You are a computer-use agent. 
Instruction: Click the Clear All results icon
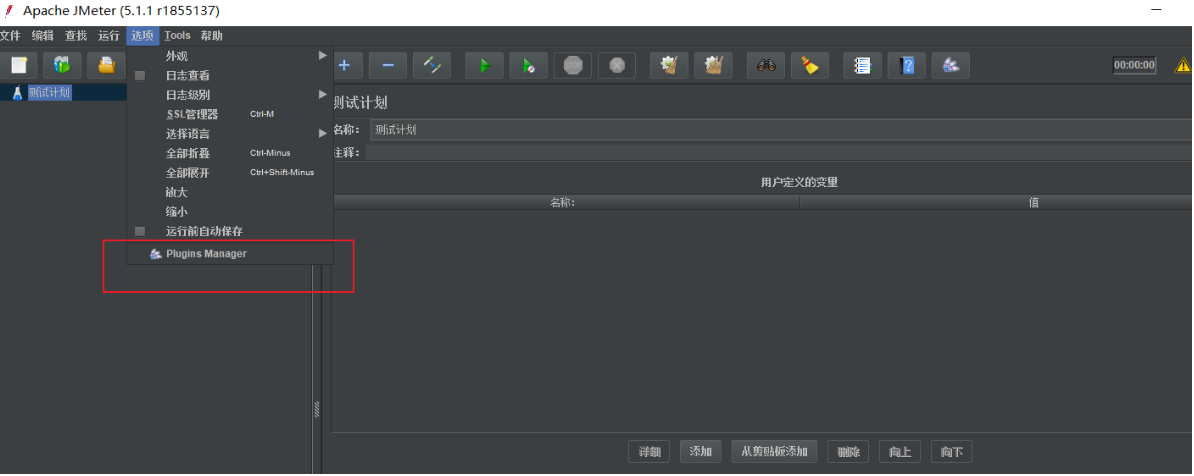(714, 65)
